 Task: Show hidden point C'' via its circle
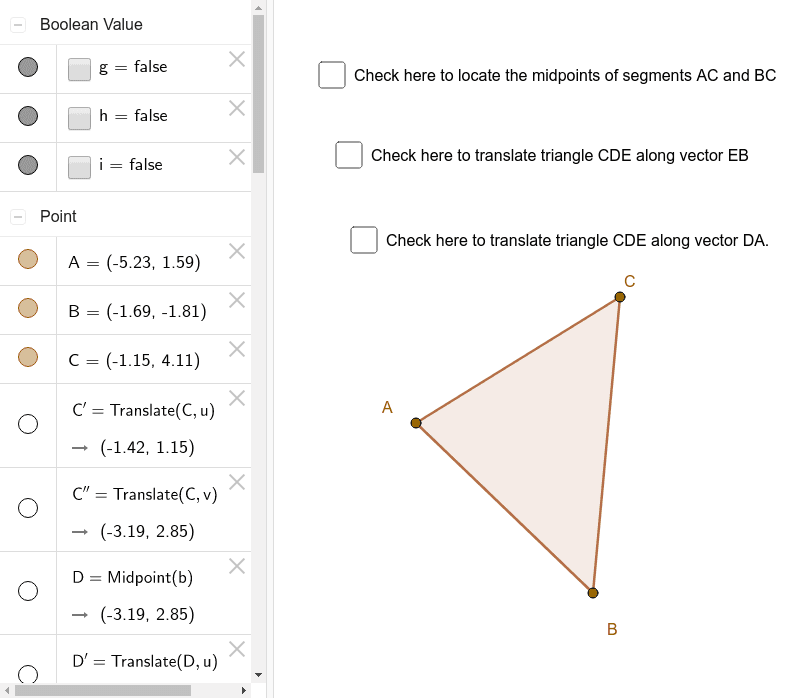click(x=28, y=508)
